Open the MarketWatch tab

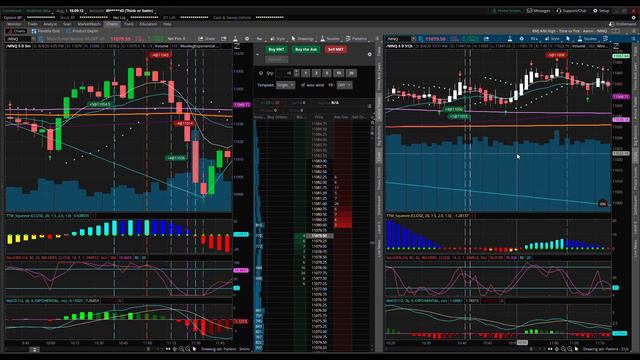tap(89, 24)
